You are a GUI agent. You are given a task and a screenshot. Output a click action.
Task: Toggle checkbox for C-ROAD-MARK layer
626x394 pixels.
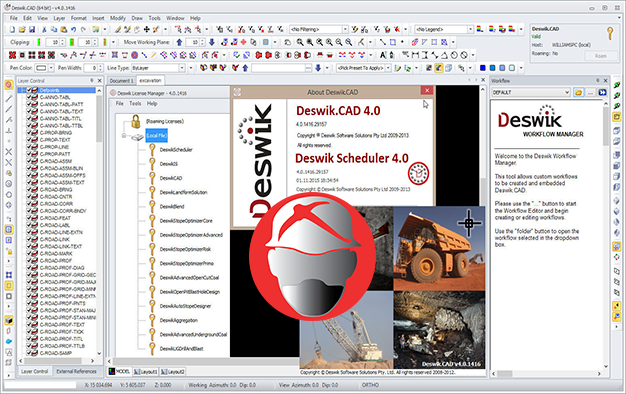(x=29, y=253)
